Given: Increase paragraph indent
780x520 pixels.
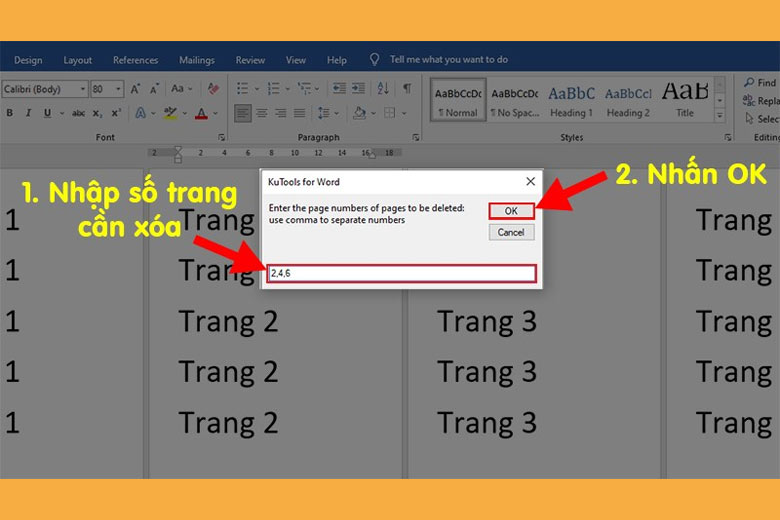Looking at the screenshot, I should point(359,89).
